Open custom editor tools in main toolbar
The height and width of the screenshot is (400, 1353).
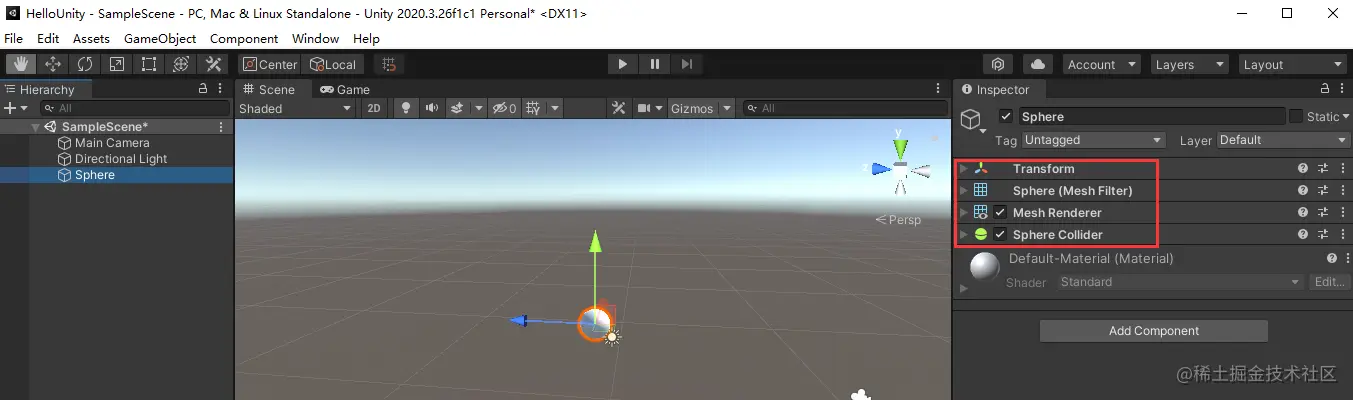[x=213, y=64]
